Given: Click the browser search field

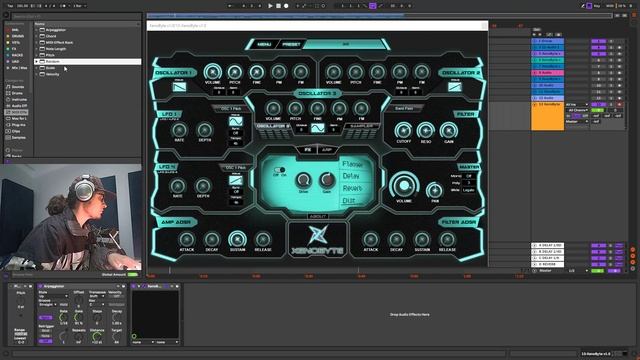Looking at the screenshot, I should pyautogui.click(x=76, y=16).
